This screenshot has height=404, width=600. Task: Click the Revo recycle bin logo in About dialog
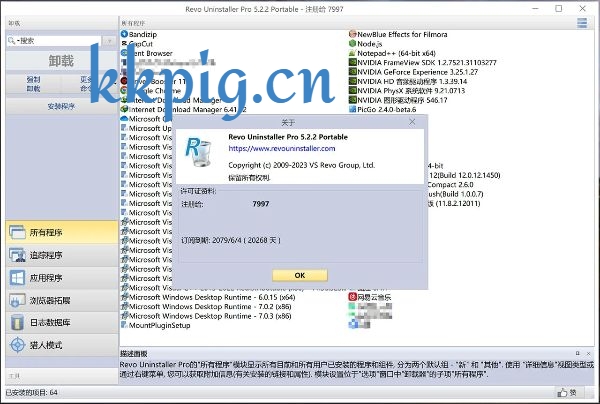tap(198, 153)
